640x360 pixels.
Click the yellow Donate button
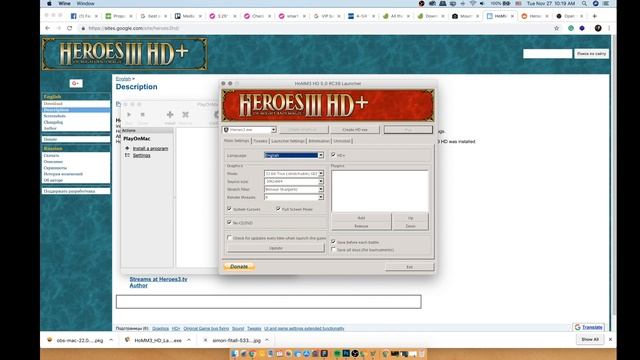239,267
